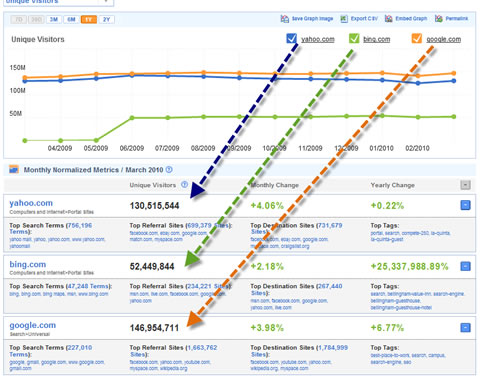The height and width of the screenshot is (388, 480).
Task: Click yahoo.com monthly change +4.06%
Action: point(267,206)
